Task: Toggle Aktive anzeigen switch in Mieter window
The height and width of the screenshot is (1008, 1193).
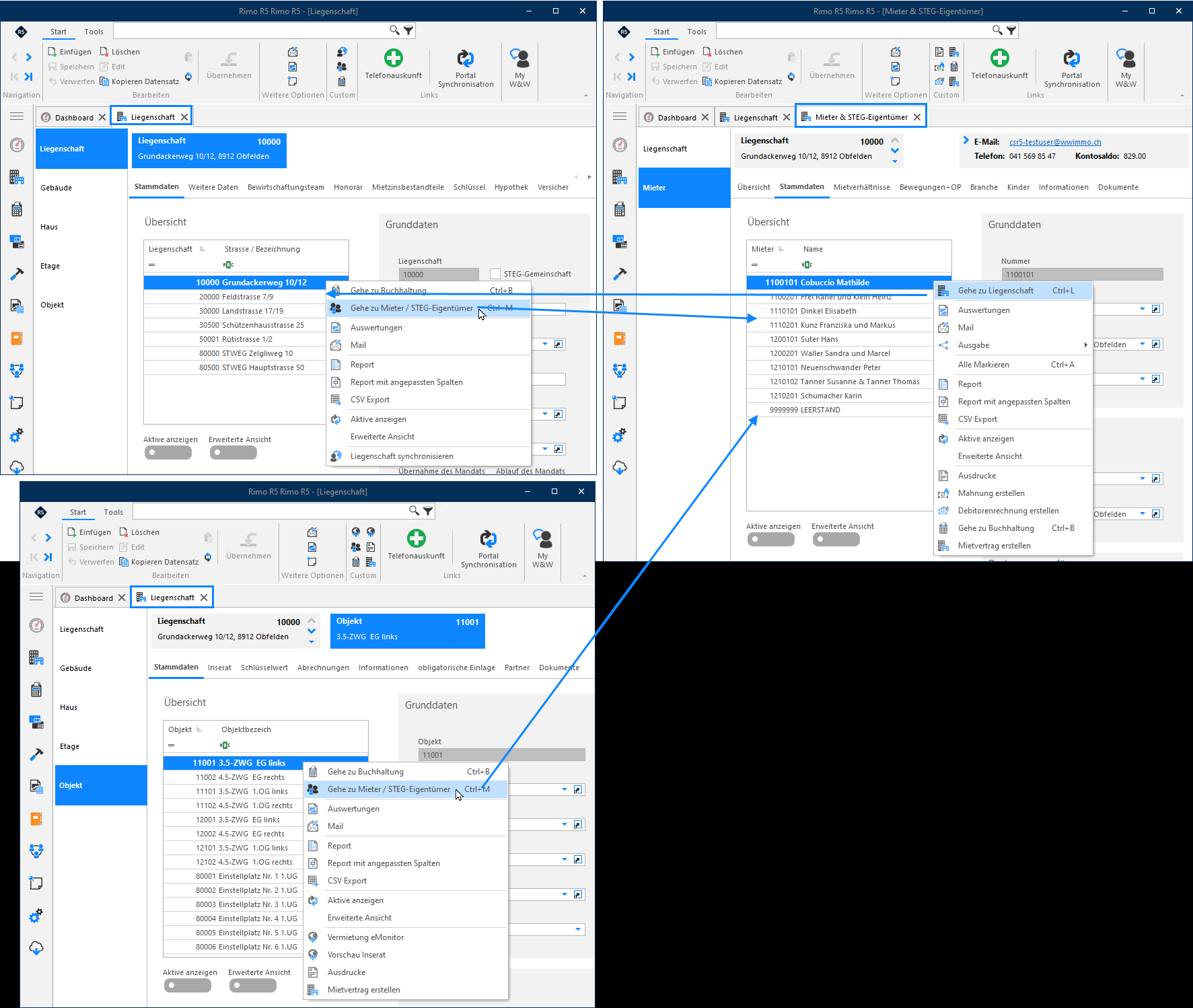Action: pyautogui.click(x=771, y=540)
